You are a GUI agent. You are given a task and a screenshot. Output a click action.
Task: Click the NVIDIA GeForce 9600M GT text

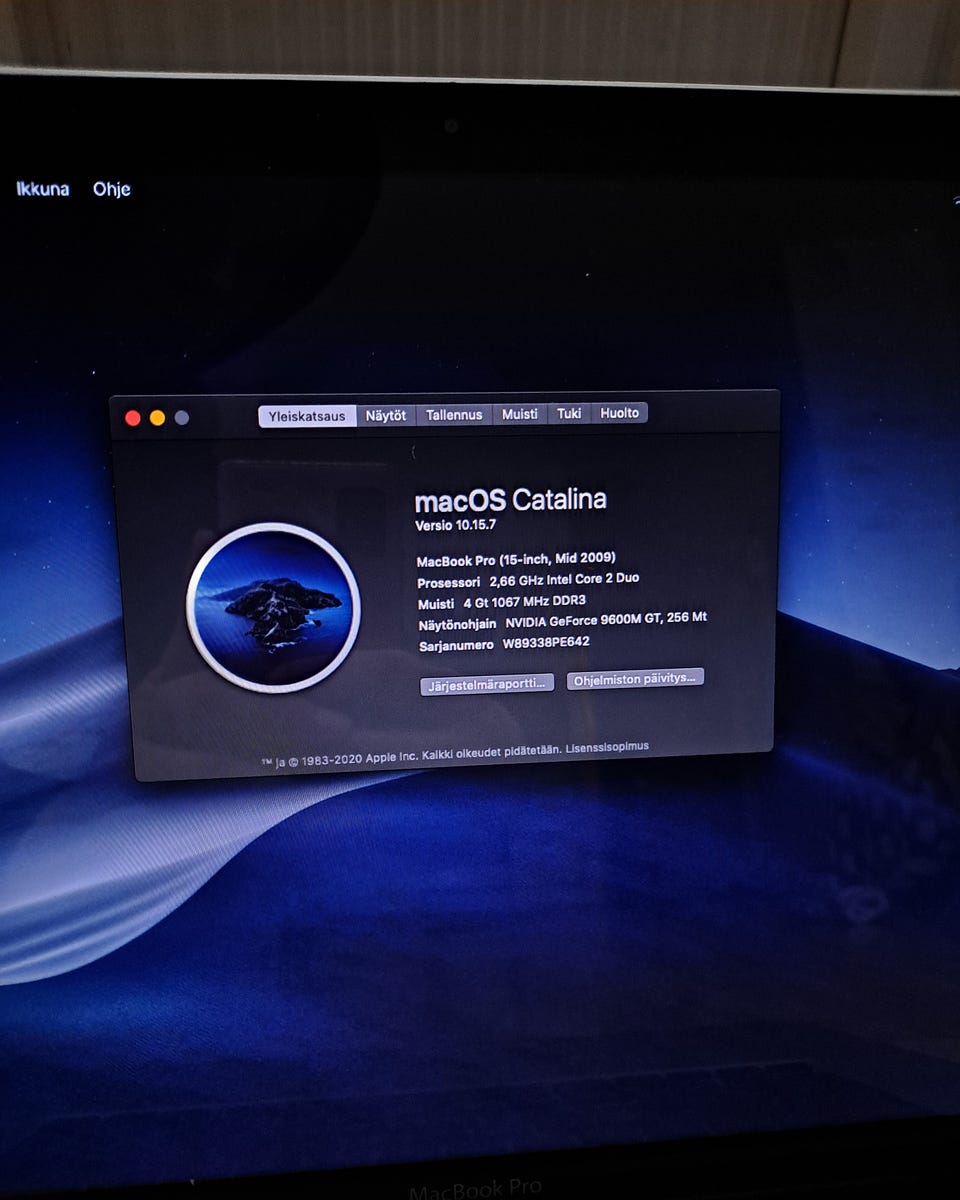585,620
